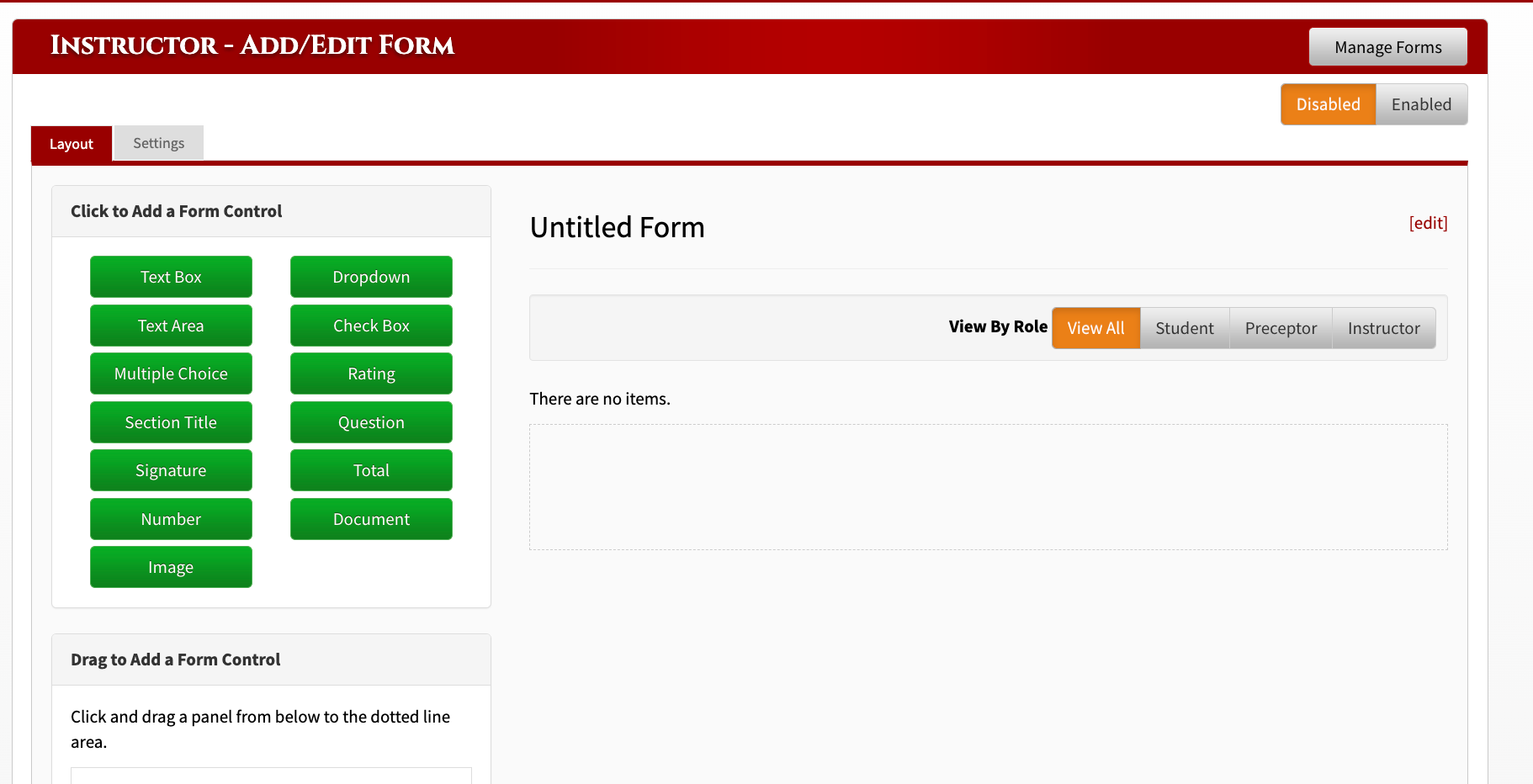Open the Layout tab
The width and height of the screenshot is (1533, 784).
pyautogui.click(x=71, y=144)
